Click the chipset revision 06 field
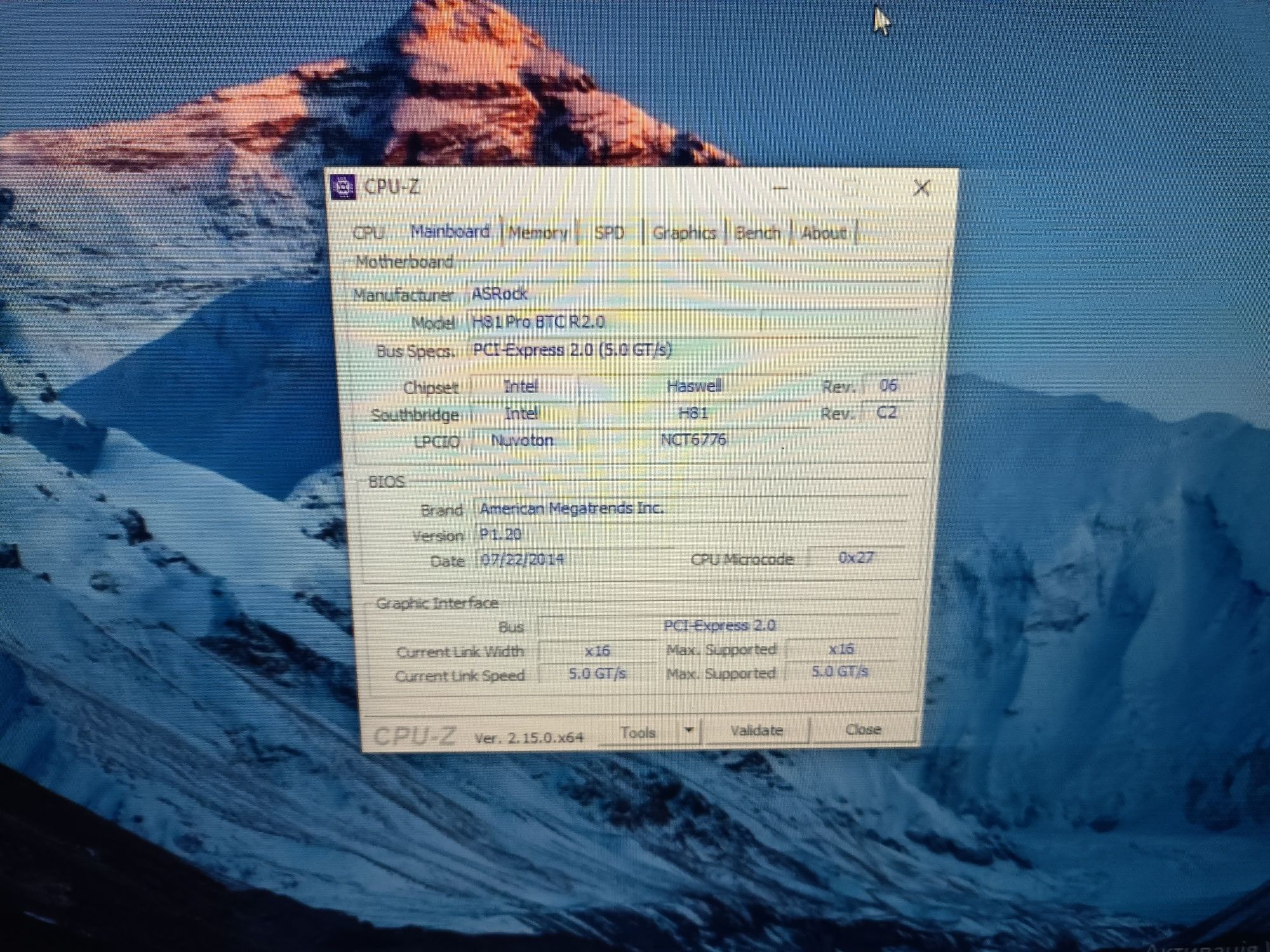 [x=888, y=385]
